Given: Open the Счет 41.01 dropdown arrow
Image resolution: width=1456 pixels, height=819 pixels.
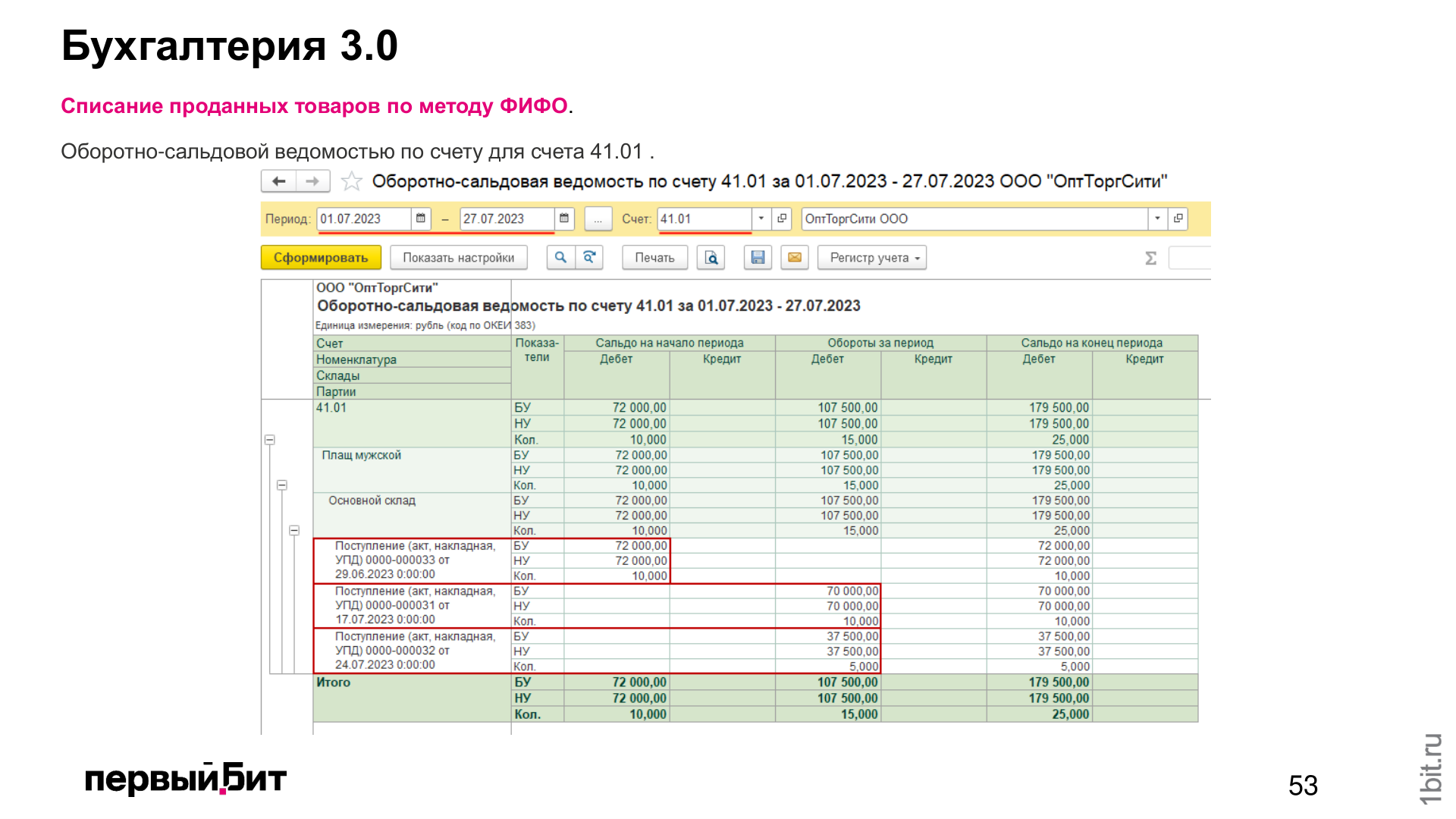Looking at the screenshot, I should click(761, 218).
